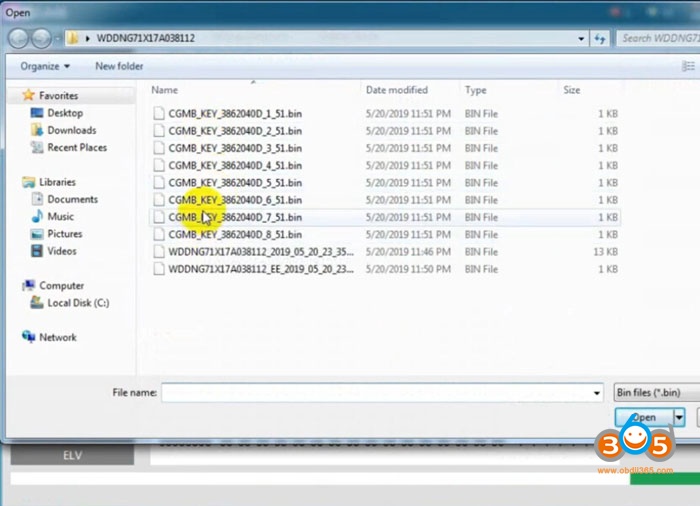Click the Documents library icon

(37, 199)
